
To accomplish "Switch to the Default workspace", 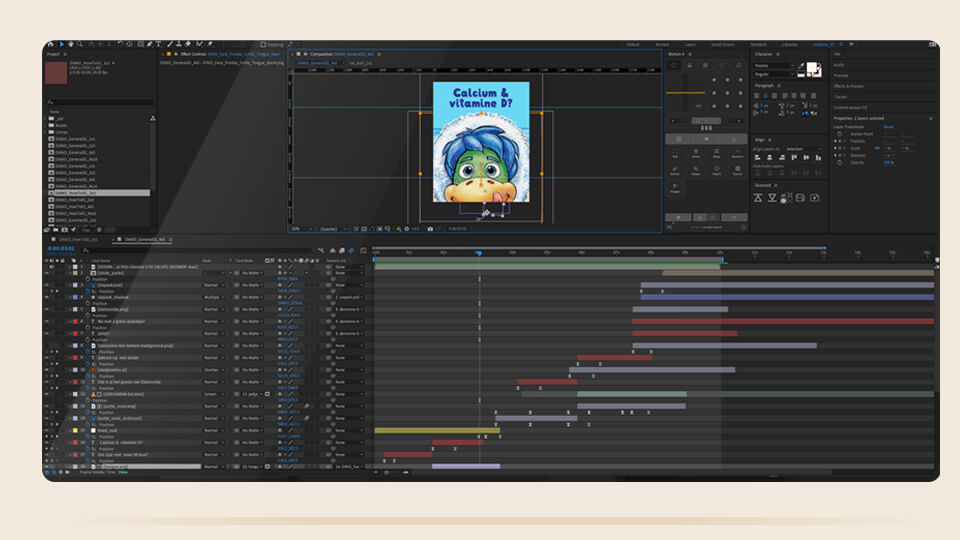I will point(632,45).
